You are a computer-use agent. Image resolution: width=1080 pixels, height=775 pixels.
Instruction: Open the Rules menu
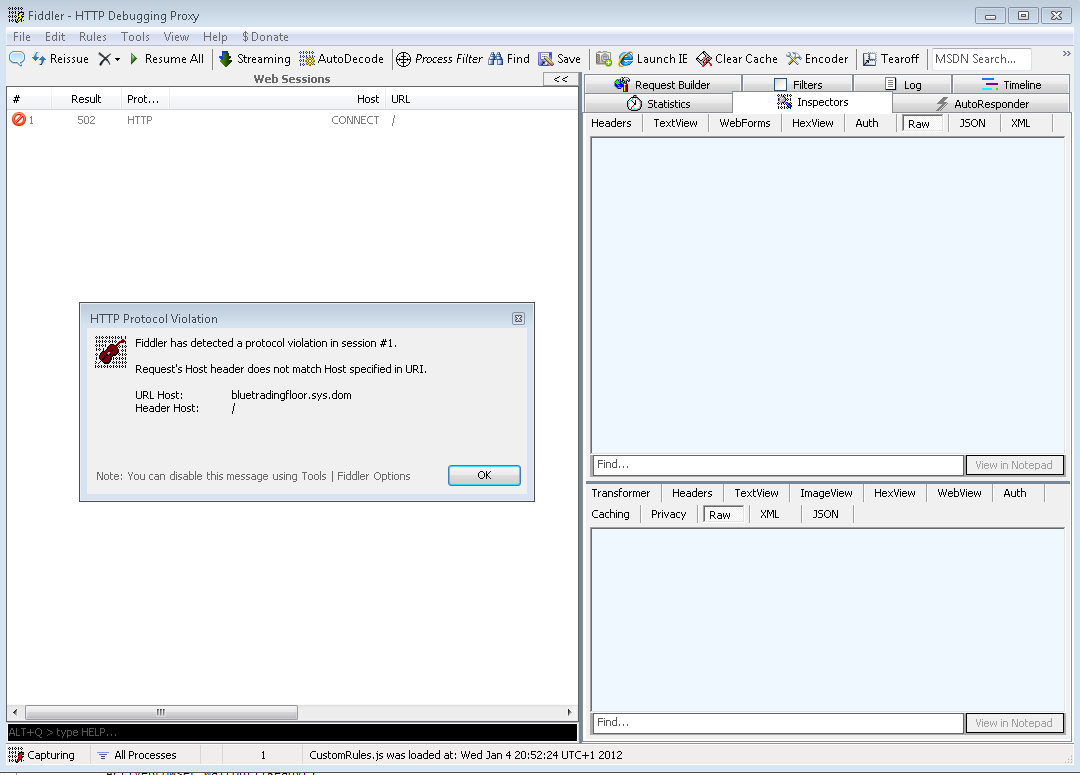pyautogui.click(x=92, y=37)
